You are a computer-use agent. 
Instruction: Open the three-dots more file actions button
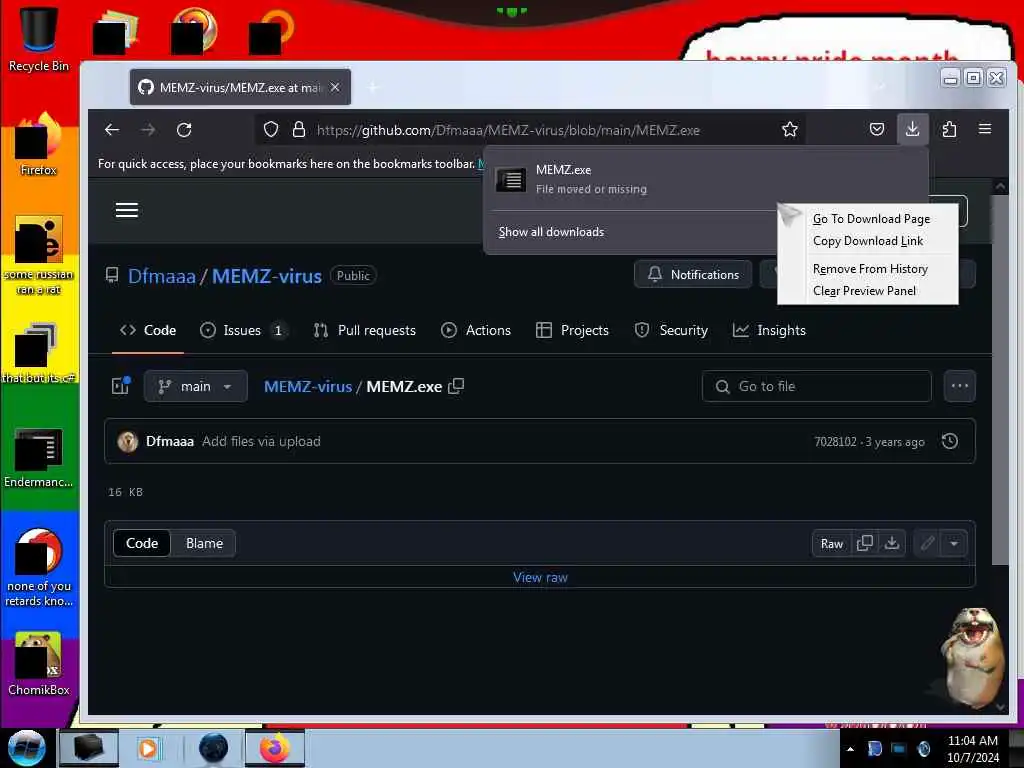pyautogui.click(x=959, y=386)
